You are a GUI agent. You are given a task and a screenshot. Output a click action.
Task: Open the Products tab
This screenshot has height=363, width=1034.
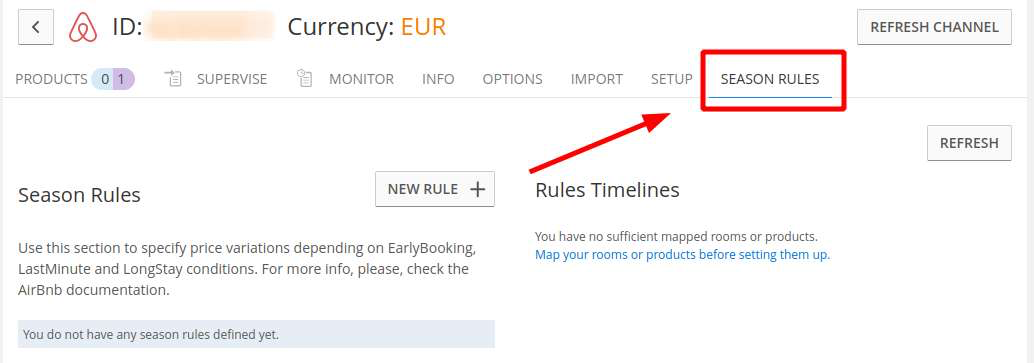point(51,79)
